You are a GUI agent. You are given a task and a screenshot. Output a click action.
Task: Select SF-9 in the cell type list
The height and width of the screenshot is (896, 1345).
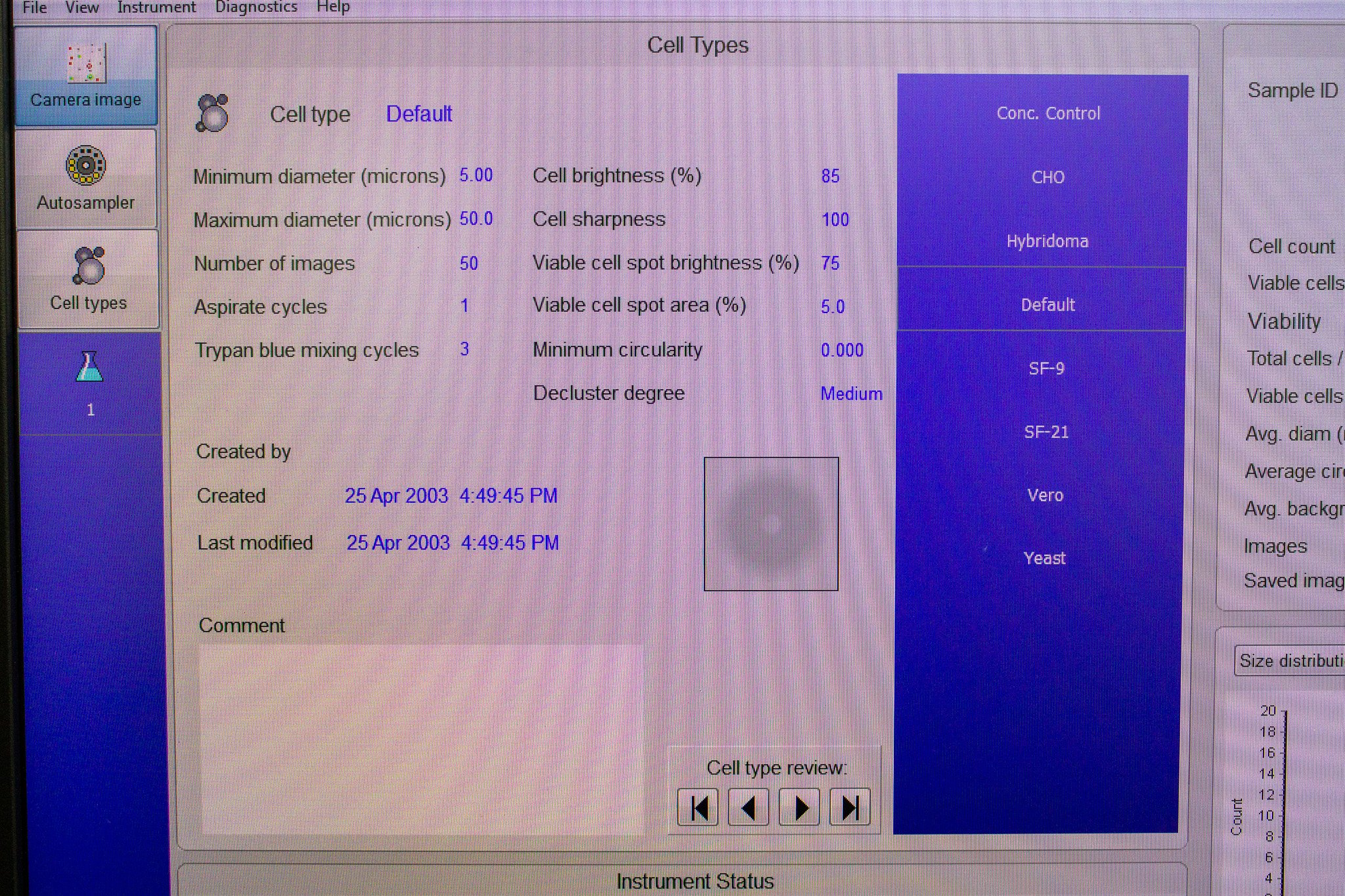(x=1047, y=368)
